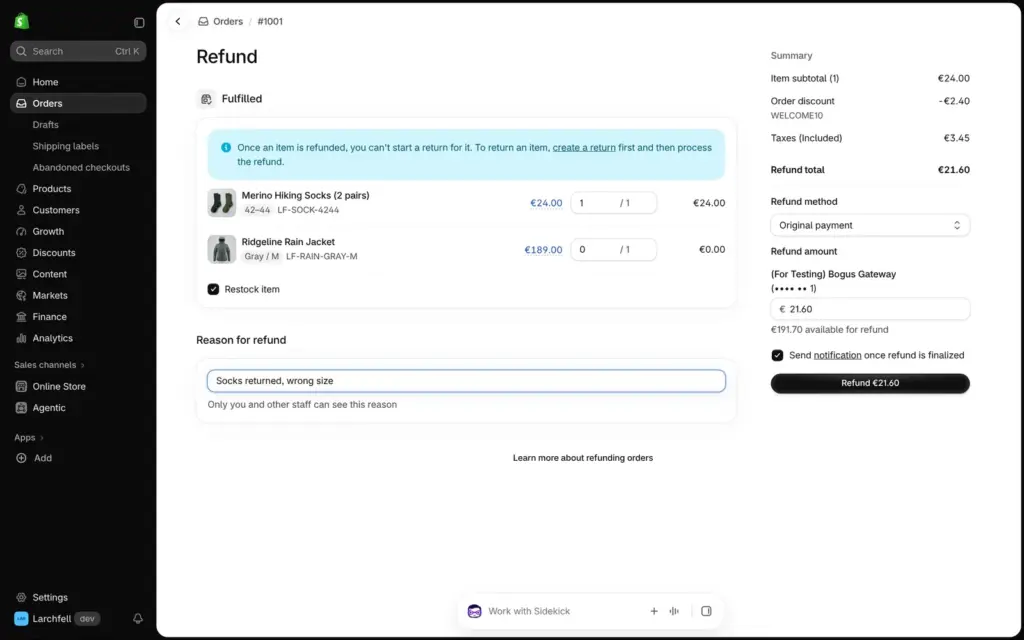This screenshot has height=640, width=1024.
Task: Click the €24.00 socks unit price
Action: (x=546, y=203)
